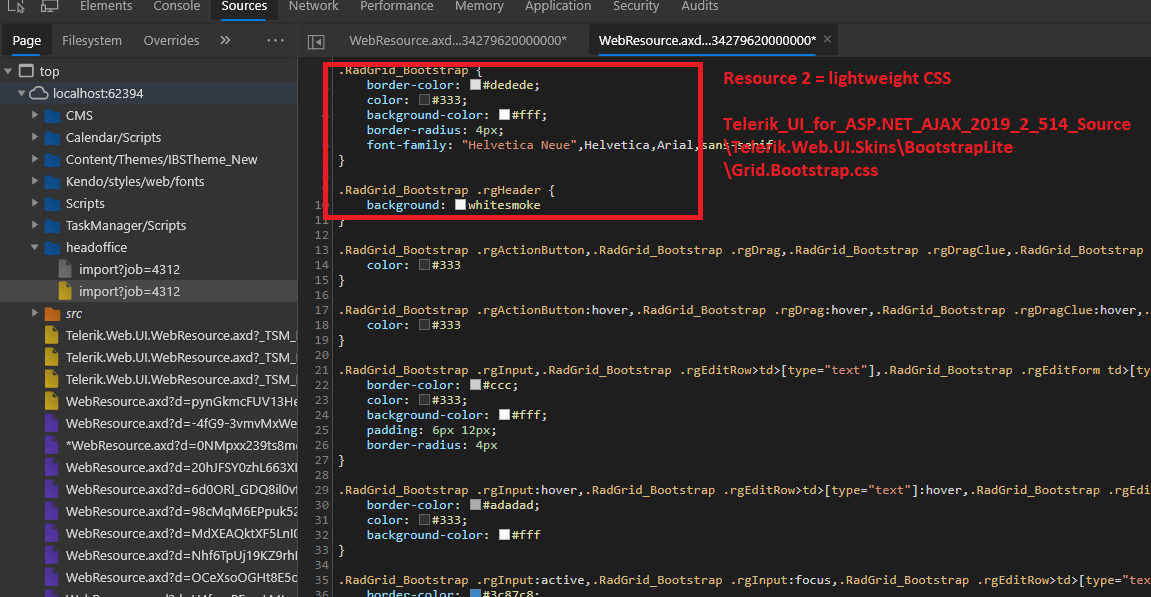
Task: Expand the CMS folder
Action: pos(36,115)
